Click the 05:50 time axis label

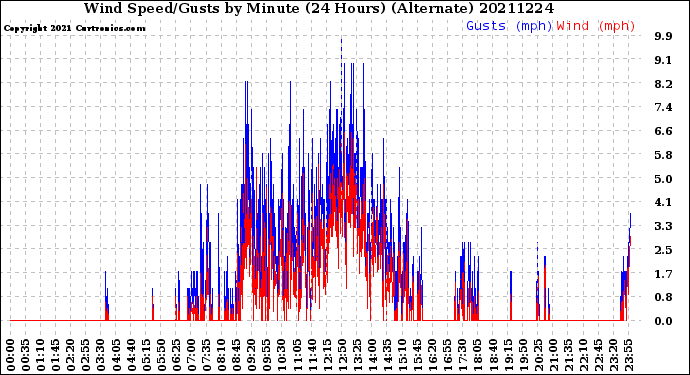click(x=161, y=355)
